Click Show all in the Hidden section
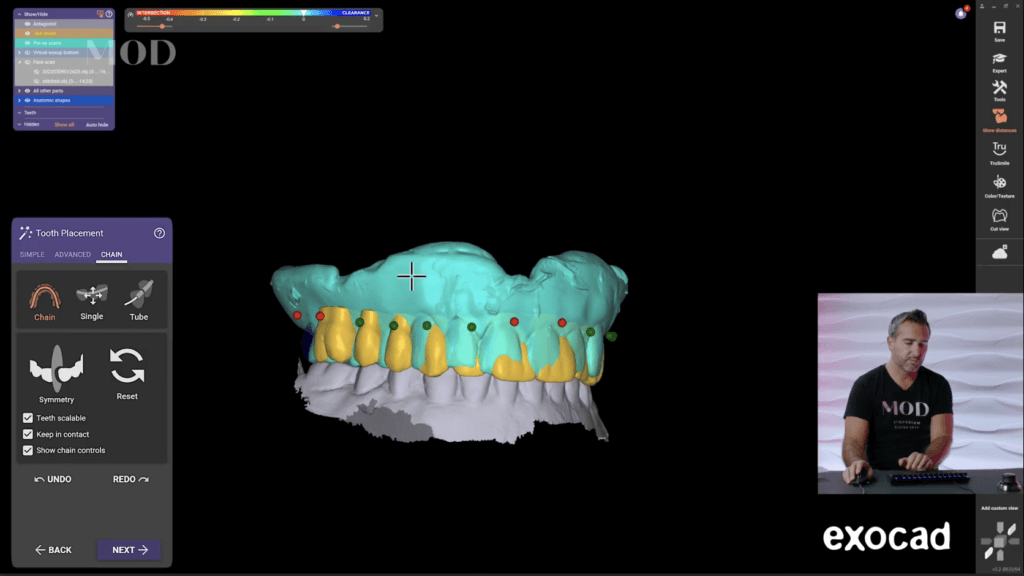The width and height of the screenshot is (1024, 576). pyautogui.click(x=64, y=124)
